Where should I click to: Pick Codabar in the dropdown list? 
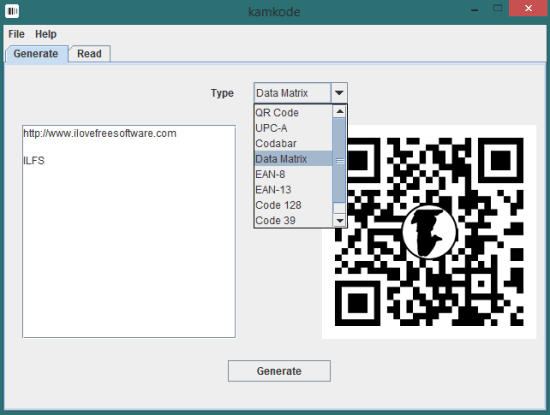coord(293,143)
